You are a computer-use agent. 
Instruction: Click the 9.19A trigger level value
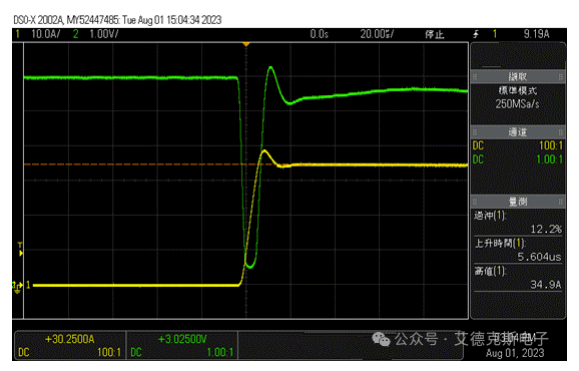coord(536,34)
